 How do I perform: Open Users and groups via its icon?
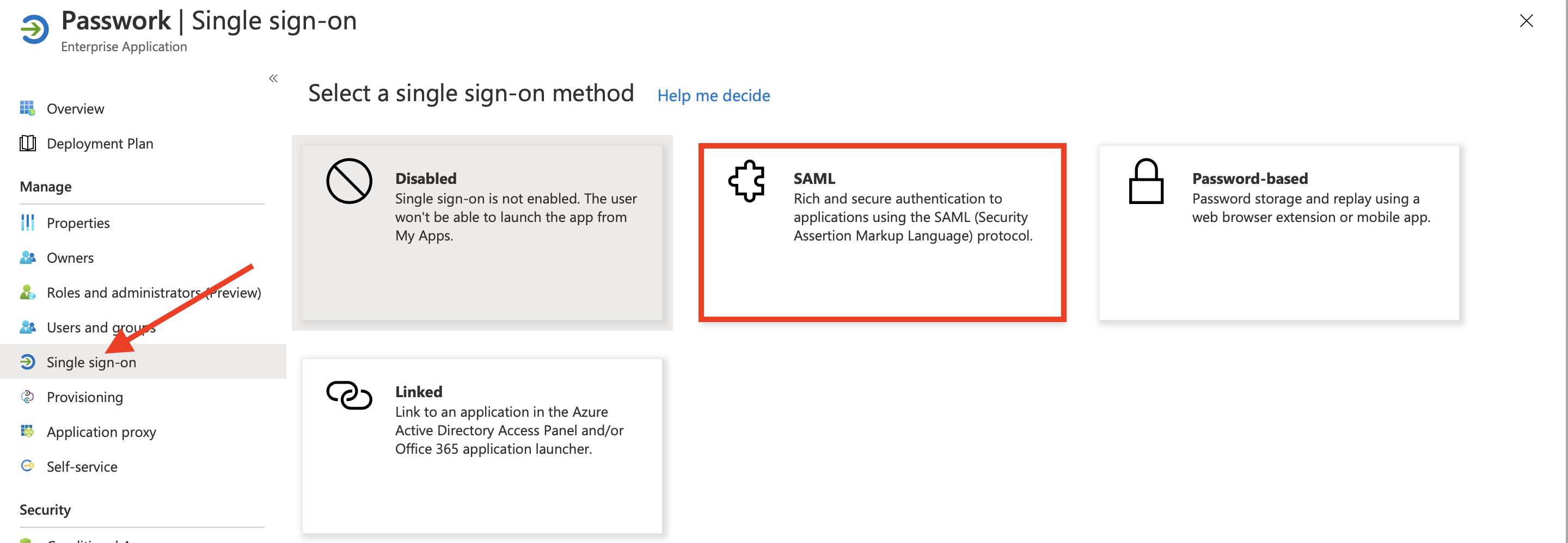27,327
